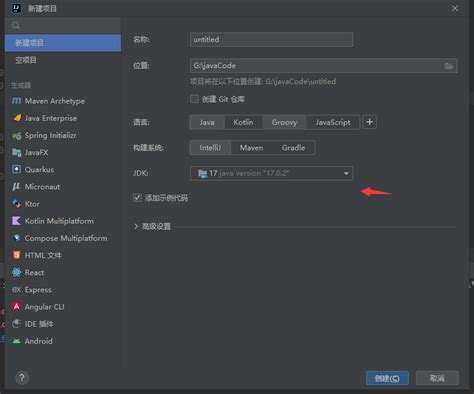474x394 pixels.
Task: Add another language with the plus button
Action: pyautogui.click(x=369, y=122)
